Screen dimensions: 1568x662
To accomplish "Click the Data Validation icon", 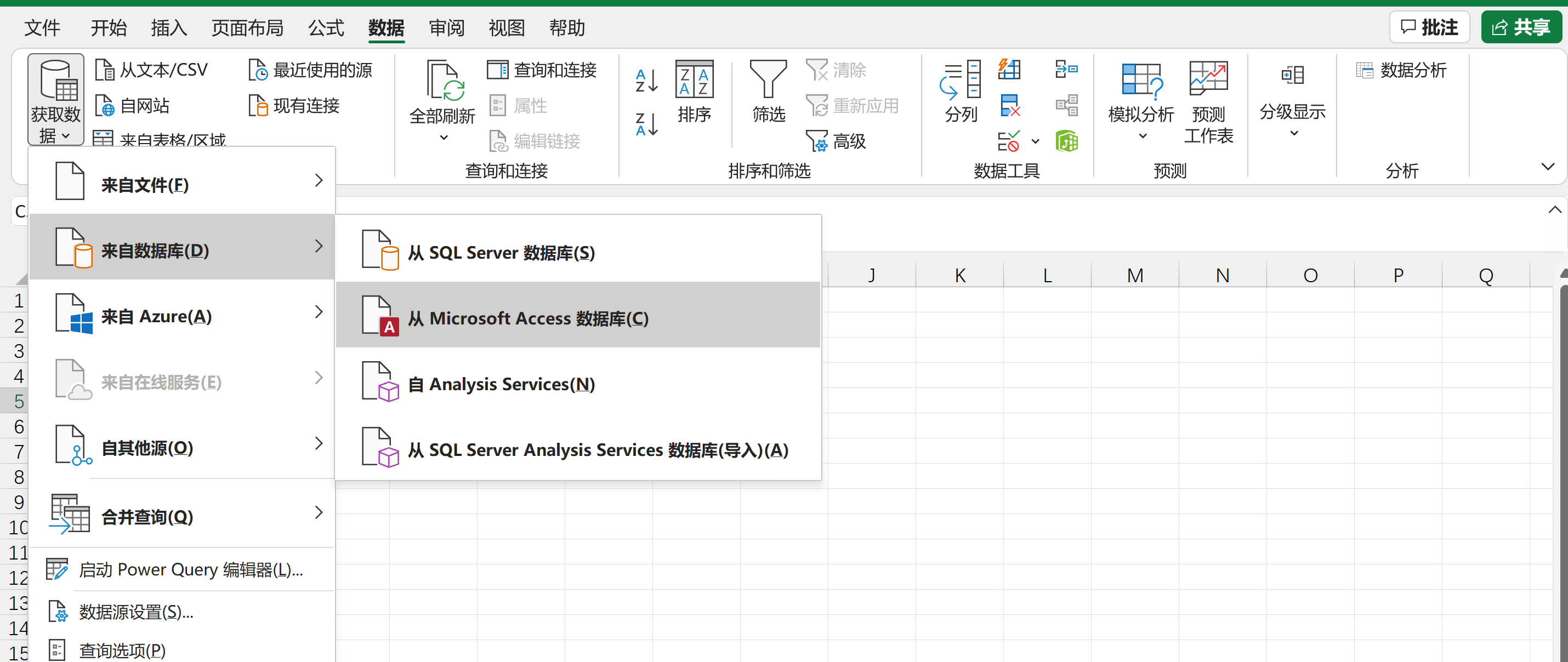I will pyautogui.click(x=1008, y=141).
